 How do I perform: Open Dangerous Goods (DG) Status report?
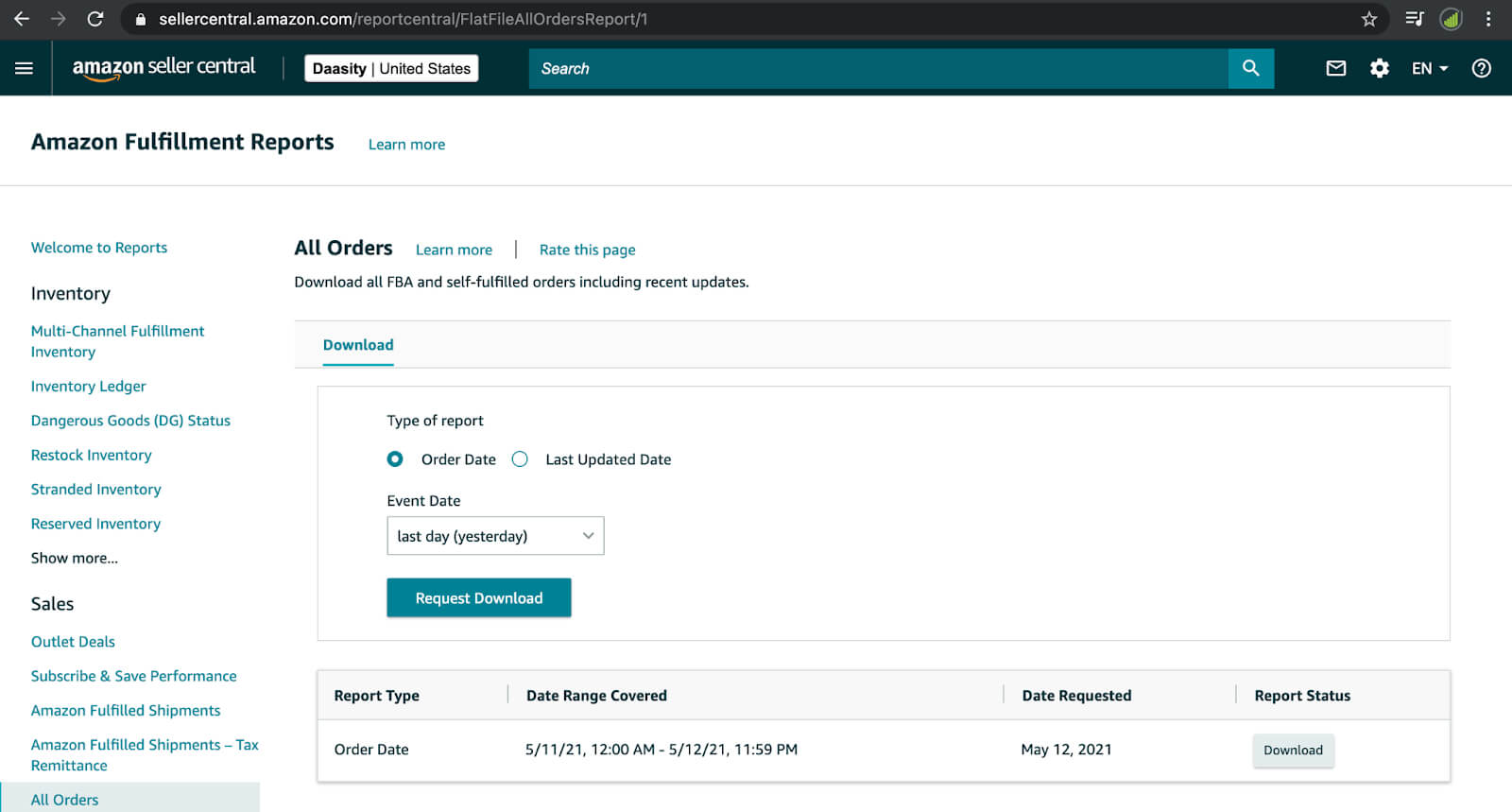pos(130,421)
